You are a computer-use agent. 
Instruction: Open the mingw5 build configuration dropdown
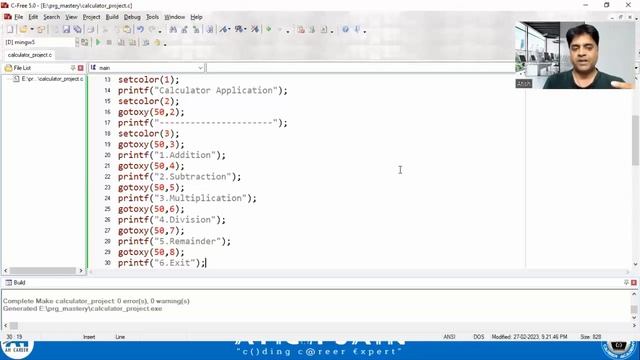(77, 42)
